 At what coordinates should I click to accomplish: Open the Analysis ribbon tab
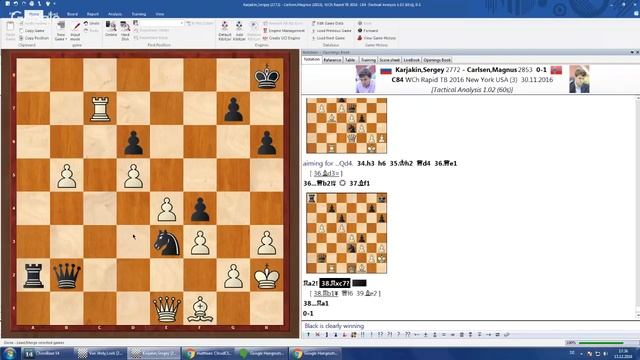(115, 14)
